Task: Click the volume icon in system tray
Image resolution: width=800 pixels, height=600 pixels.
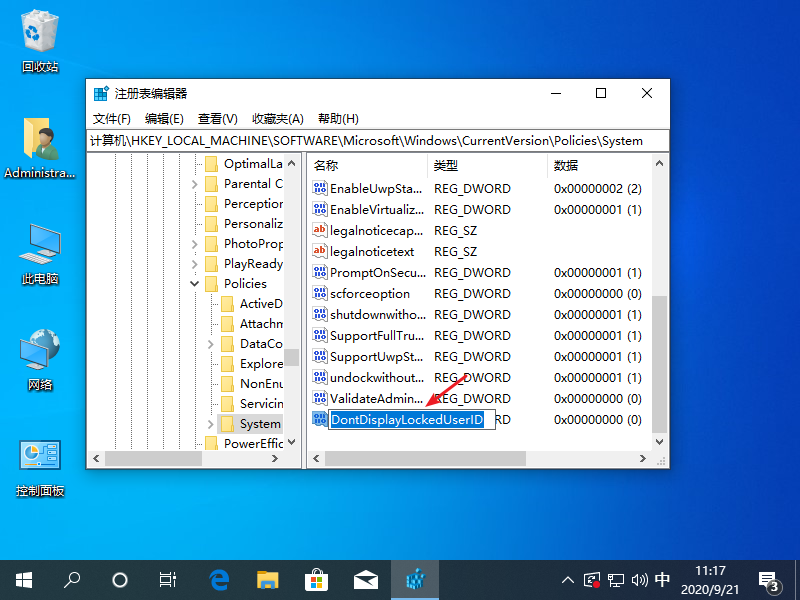Action: pyautogui.click(x=640, y=579)
